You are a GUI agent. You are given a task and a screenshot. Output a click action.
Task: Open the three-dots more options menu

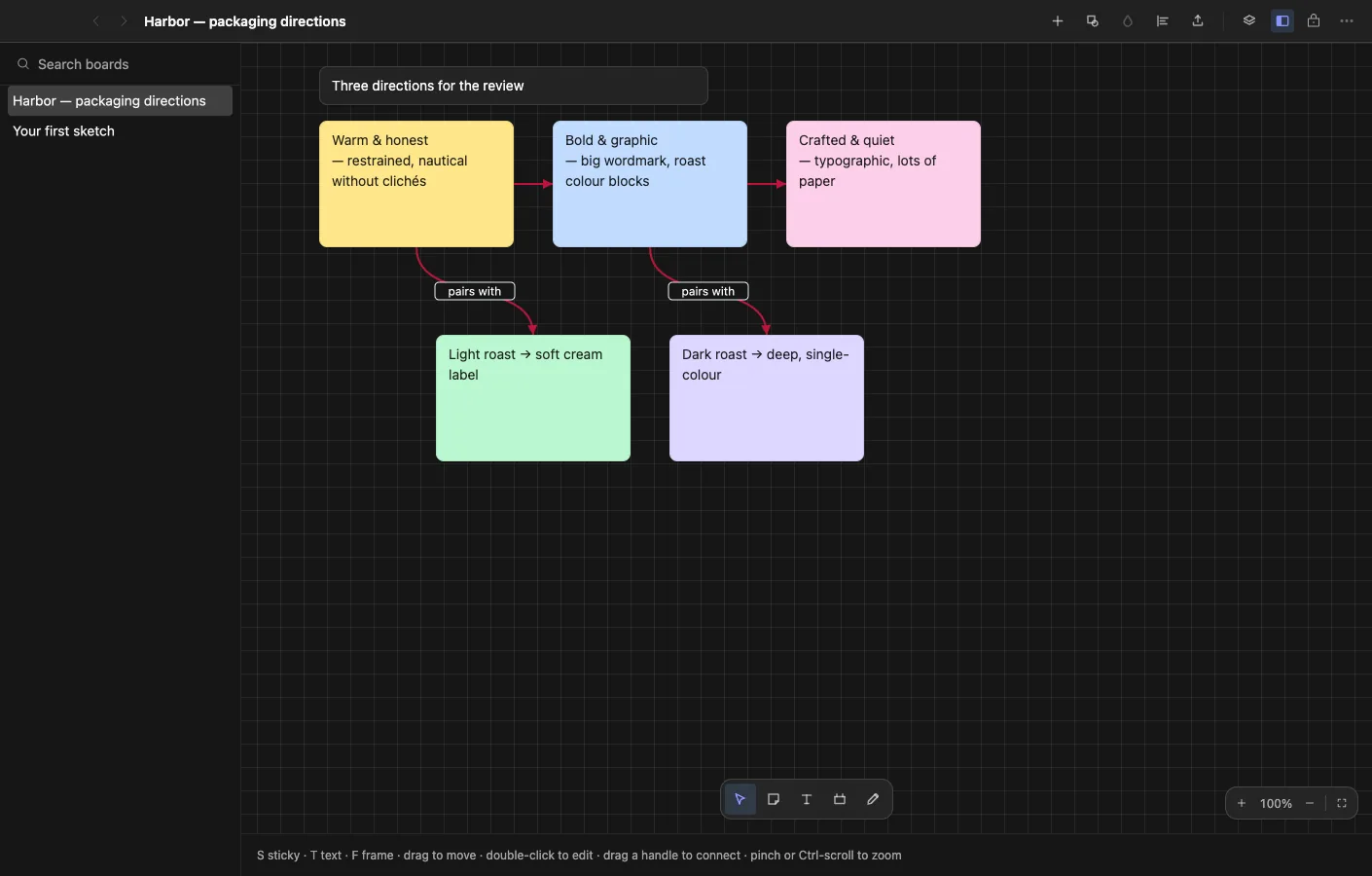click(x=1347, y=20)
